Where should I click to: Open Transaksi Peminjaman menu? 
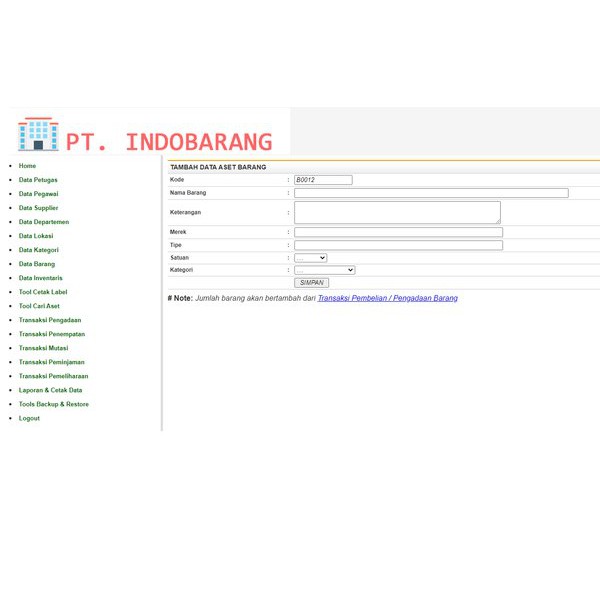[51, 362]
